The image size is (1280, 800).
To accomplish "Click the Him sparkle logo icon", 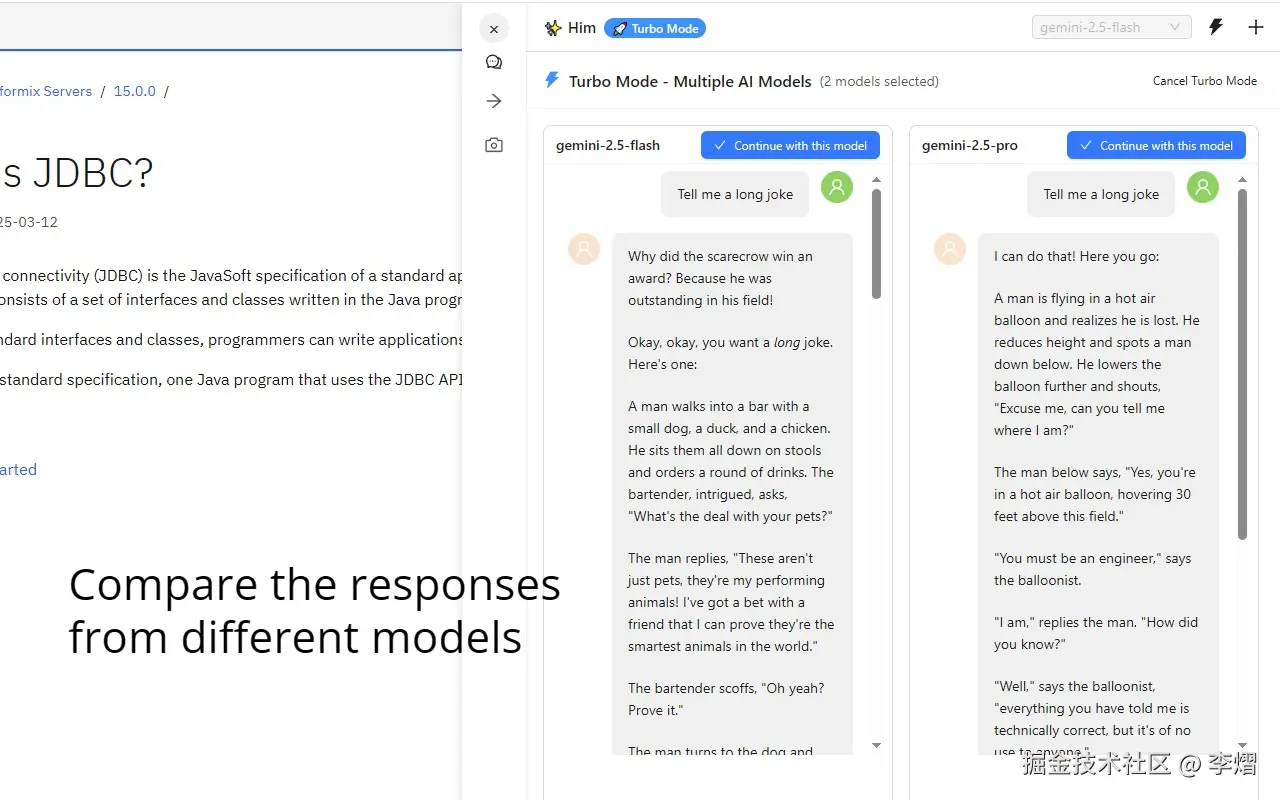I will pyautogui.click(x=553, y=28).
